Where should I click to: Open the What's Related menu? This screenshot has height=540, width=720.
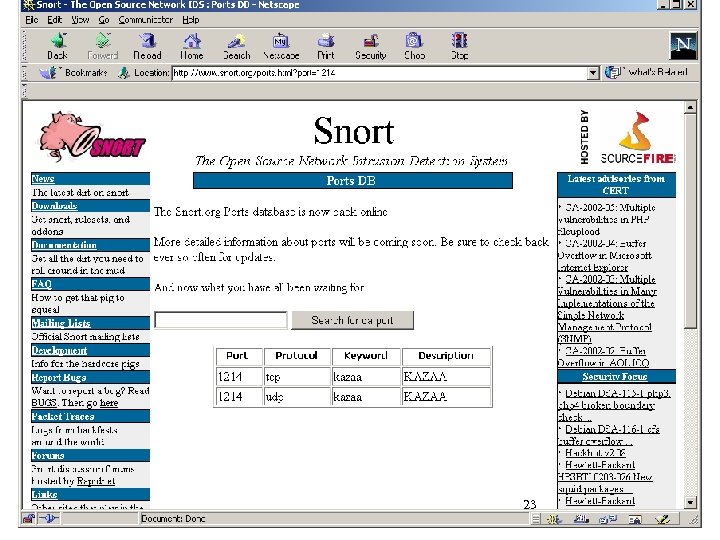[648, 73]
